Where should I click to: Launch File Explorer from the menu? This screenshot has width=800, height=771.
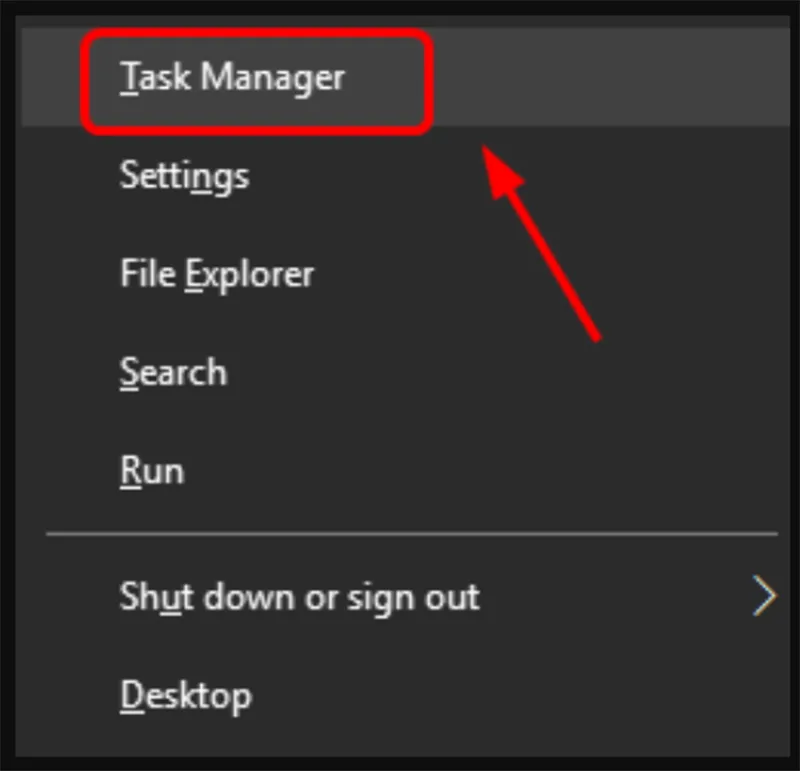pos(217,274)
